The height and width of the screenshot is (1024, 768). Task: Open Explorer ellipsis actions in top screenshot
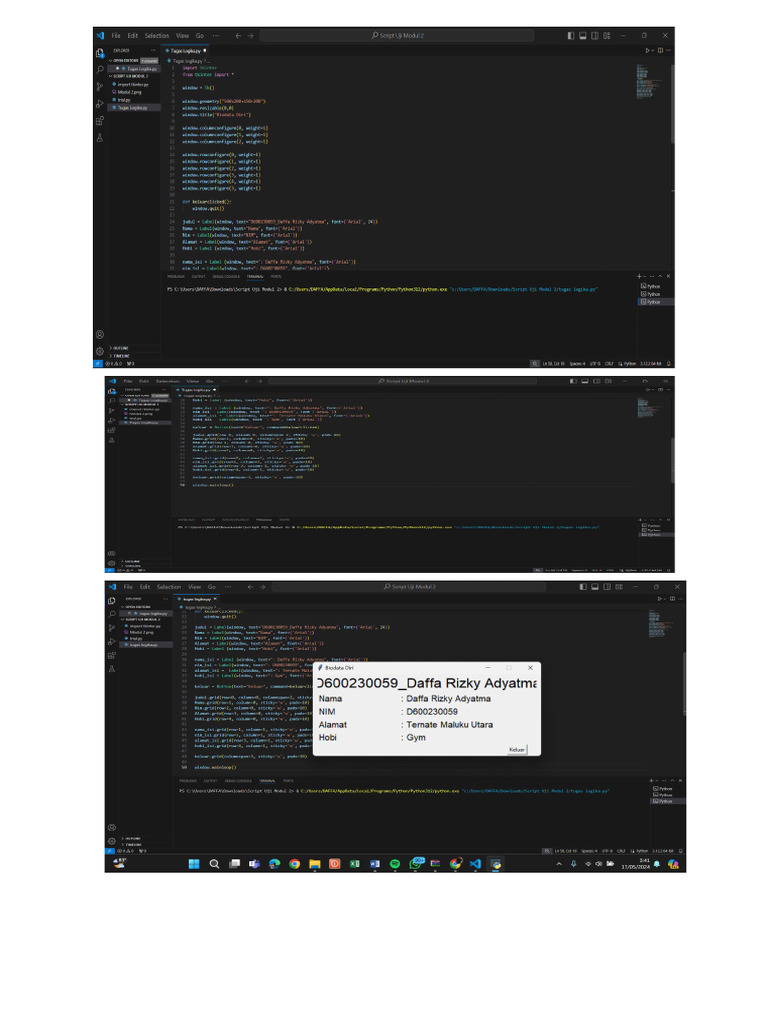(x=153, y=50)
